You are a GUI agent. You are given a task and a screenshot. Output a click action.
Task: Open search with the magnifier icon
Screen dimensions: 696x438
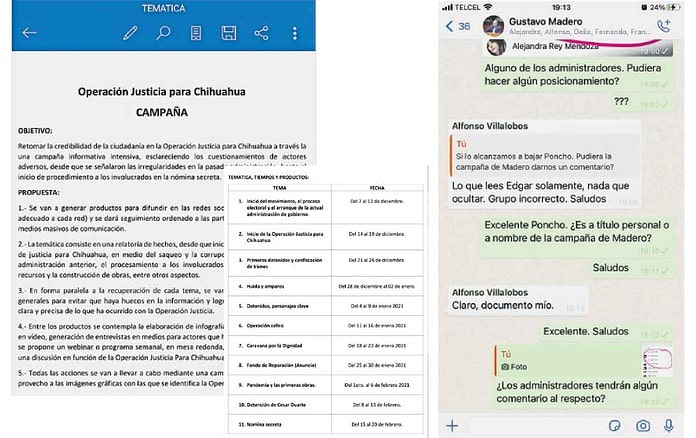[163, 33]
